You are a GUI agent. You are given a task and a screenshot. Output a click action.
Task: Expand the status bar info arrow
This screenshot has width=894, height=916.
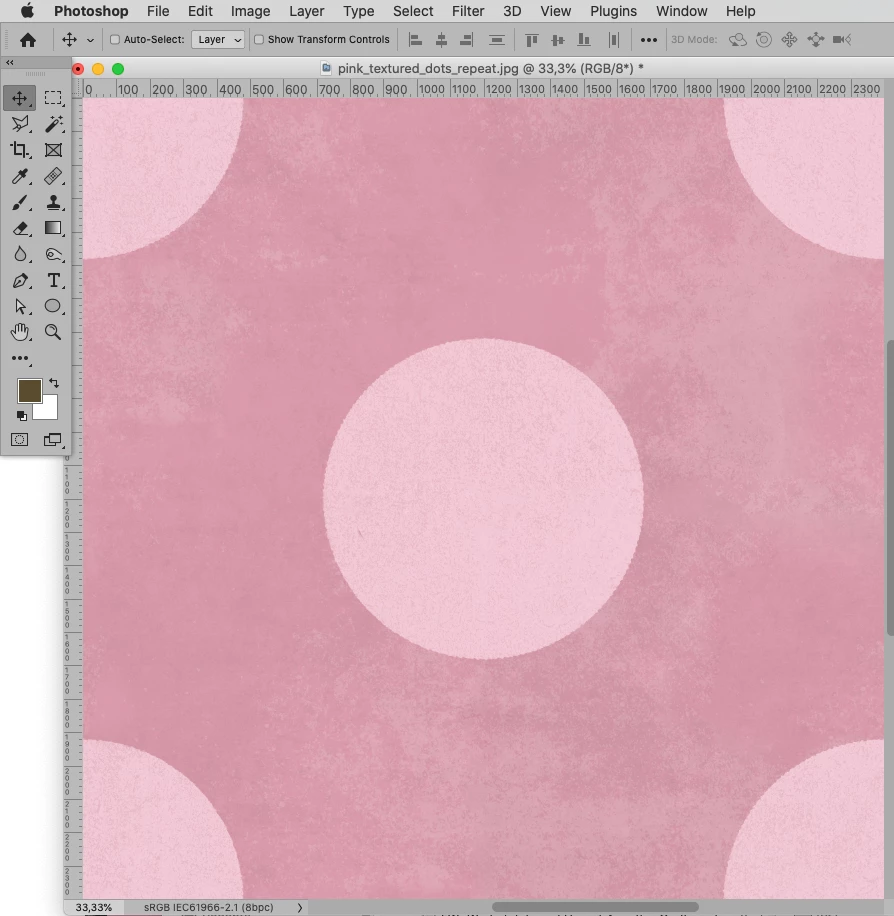300,907
